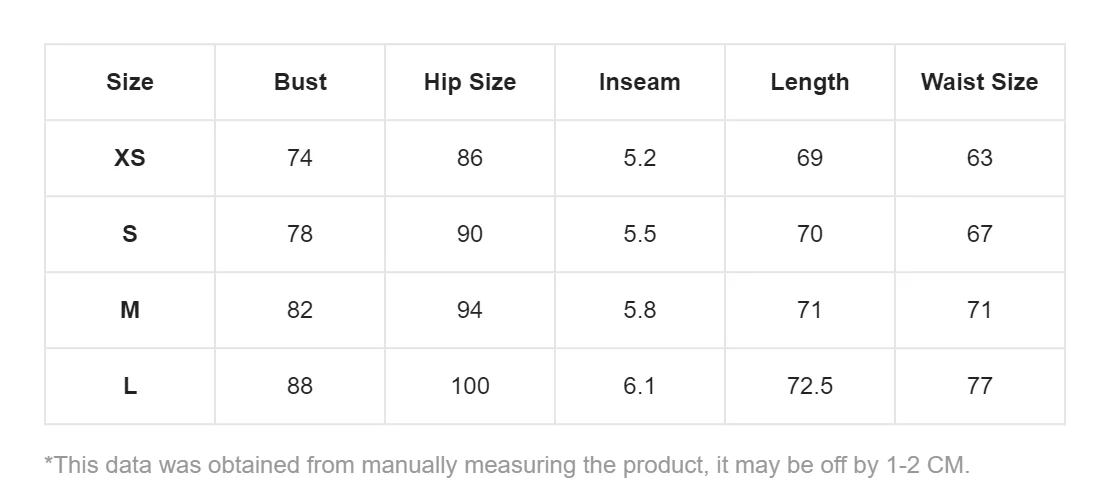Click the XS bust value 74
Screen dimensions: 1100x501
pyautogui.click(x=300, y=158)
